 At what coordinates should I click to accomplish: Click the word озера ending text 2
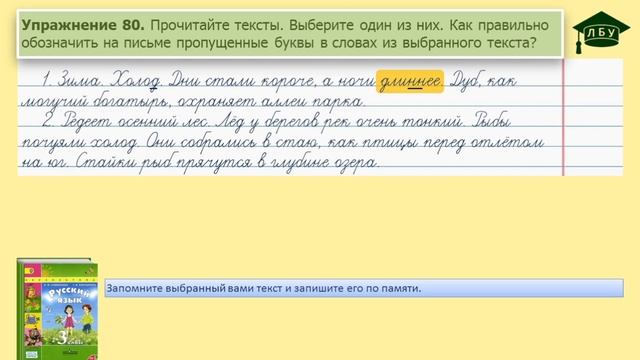[356, 162]
